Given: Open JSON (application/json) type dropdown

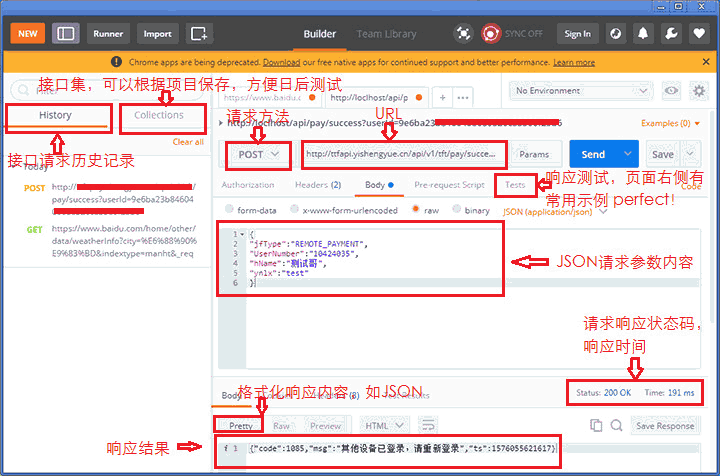Looking at the screenshot, I should point(555,212).
